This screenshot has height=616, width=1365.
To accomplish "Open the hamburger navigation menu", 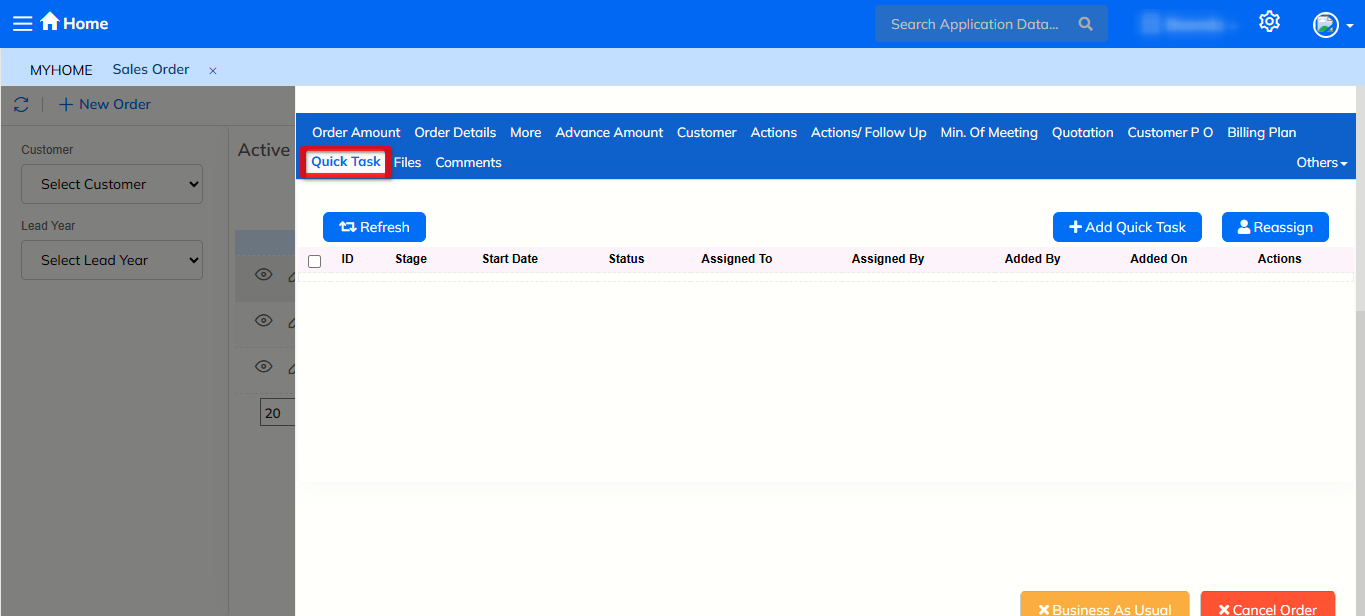I will 22,23.
